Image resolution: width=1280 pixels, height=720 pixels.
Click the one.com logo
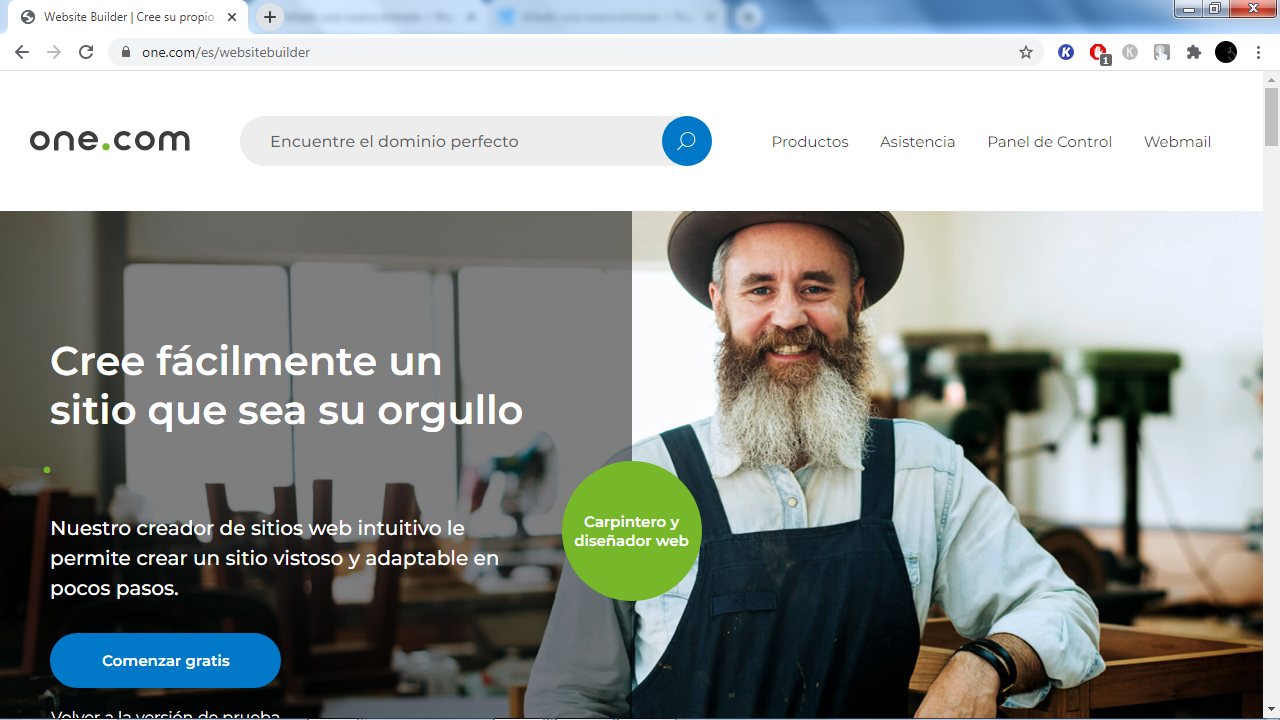click(x=110, y=141)
